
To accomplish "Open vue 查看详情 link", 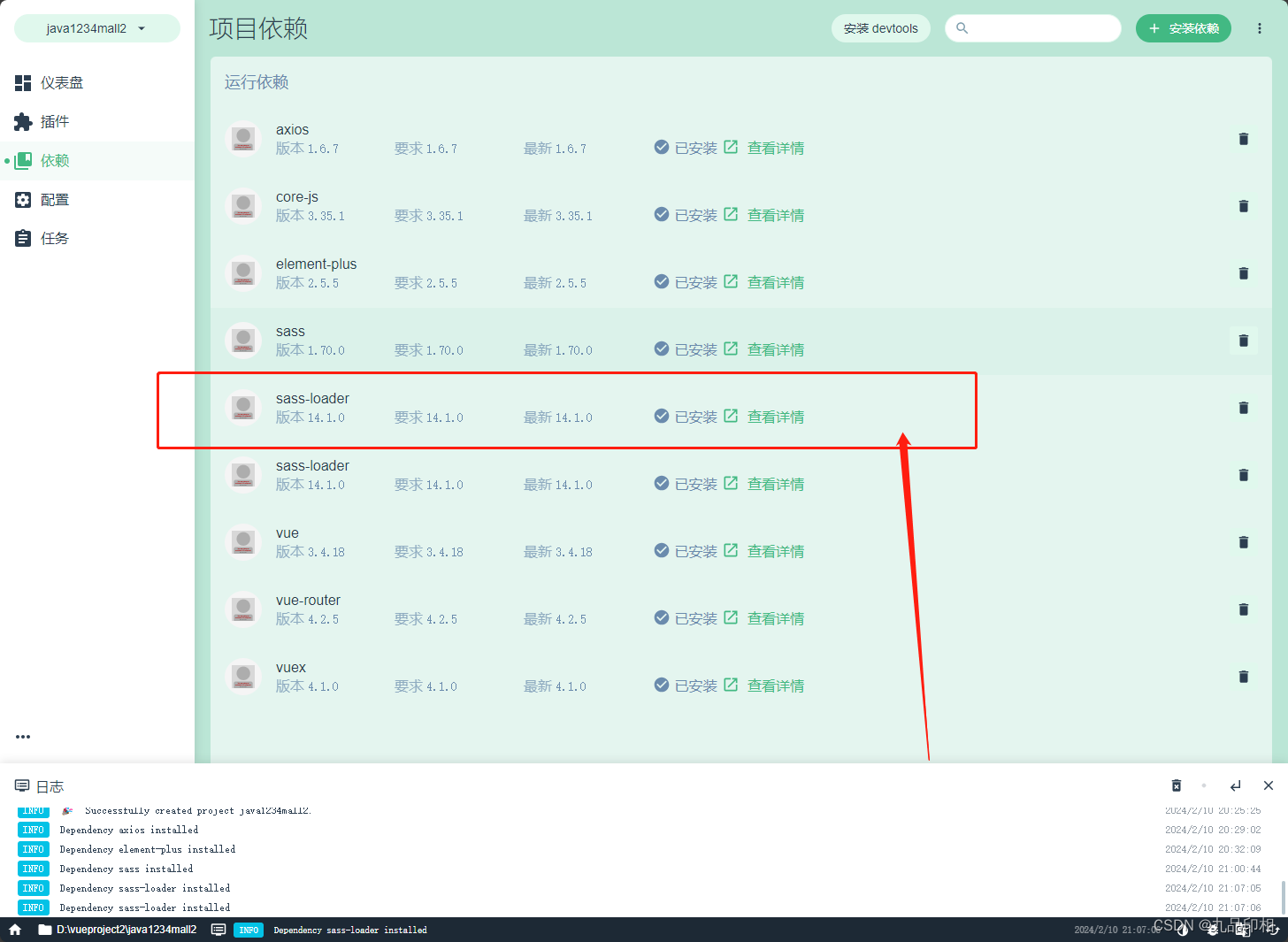I will (x=765, y=551).
